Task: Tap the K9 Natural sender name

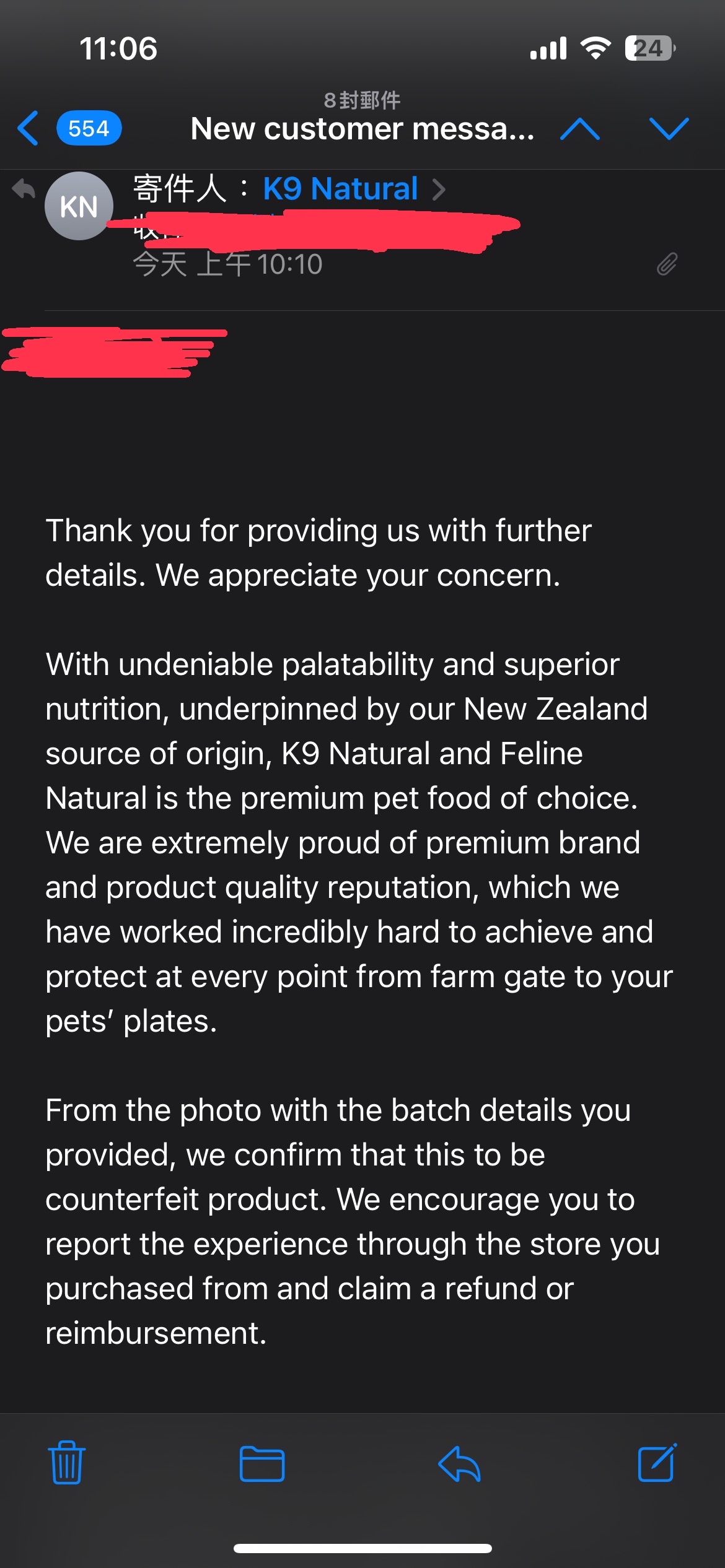Action: point(340,188)
